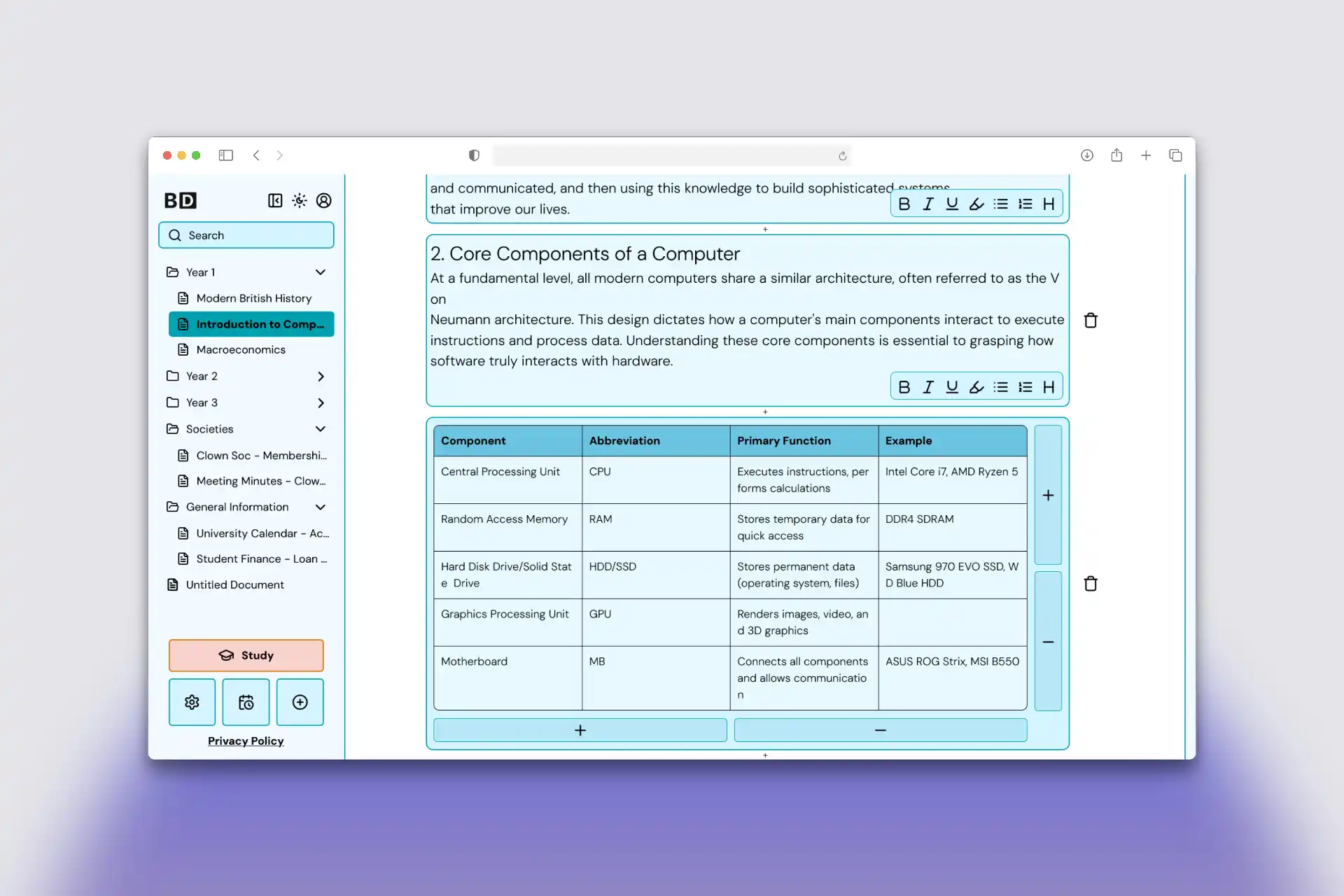Collapse the Year 1 folder
1344x896 pixels.
[x=321, y=272]
